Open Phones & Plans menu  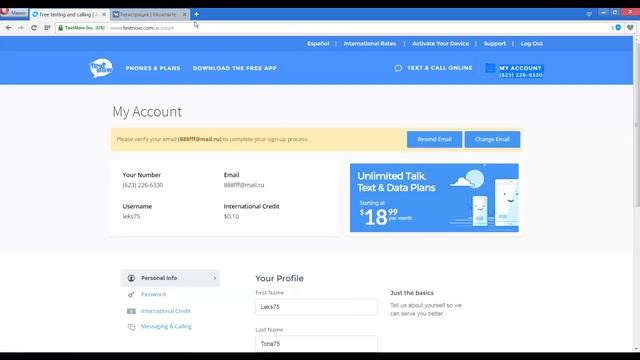[153, 68]
